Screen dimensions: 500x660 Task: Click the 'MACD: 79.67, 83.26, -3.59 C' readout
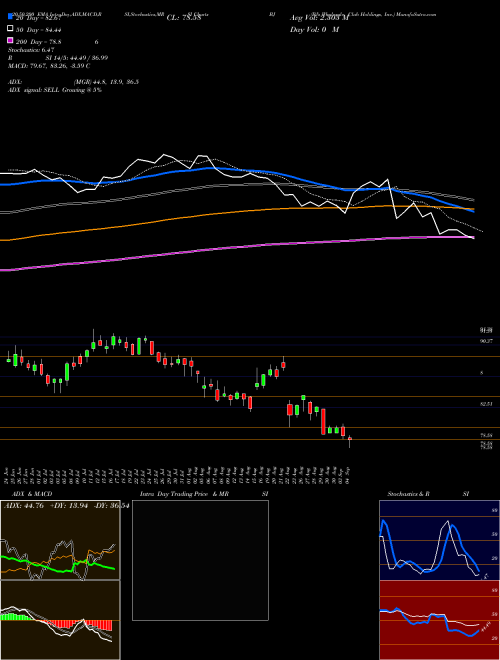coord(49,66)
